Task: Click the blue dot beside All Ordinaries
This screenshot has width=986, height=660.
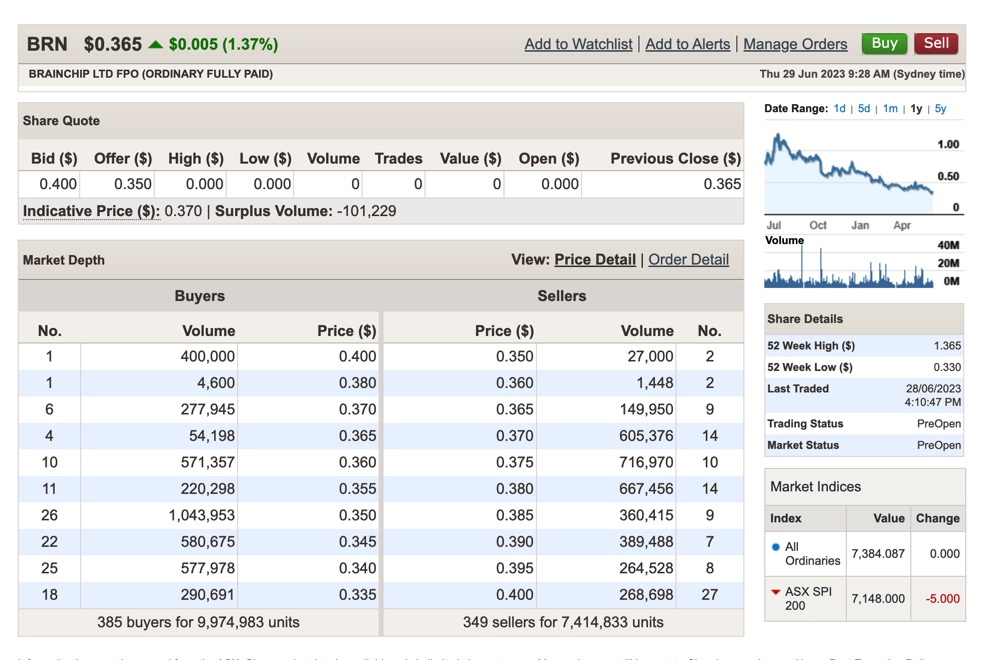Action: pos(775,547)
